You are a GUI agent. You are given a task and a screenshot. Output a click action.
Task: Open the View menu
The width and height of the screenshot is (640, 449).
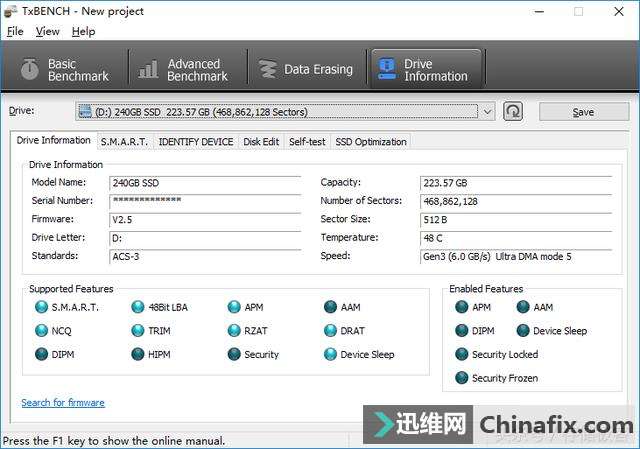tap(47, 31)
